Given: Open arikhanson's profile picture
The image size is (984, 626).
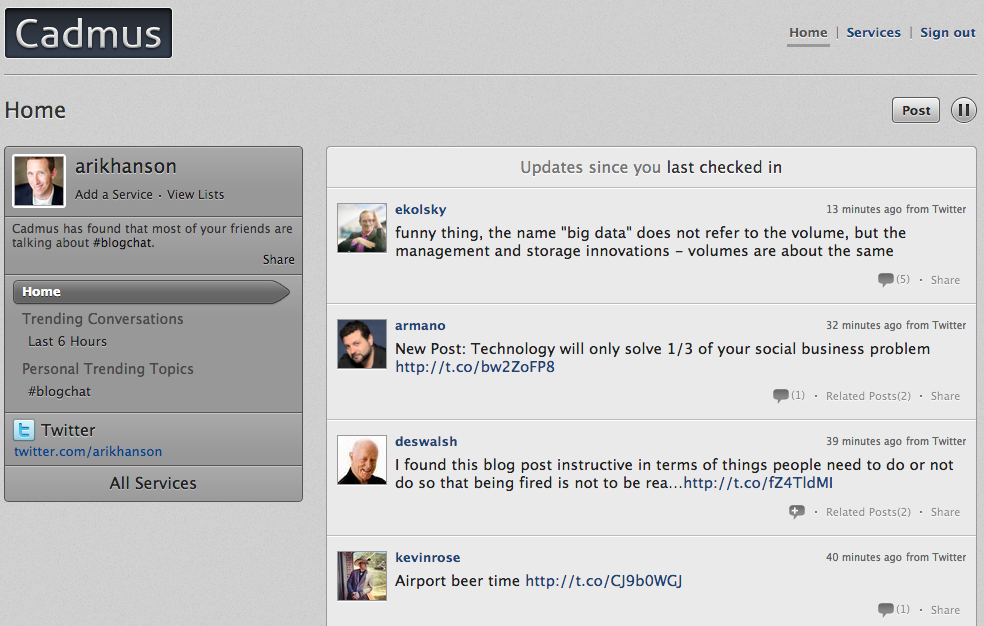Looking at the screenshot, I should [39, 181].
